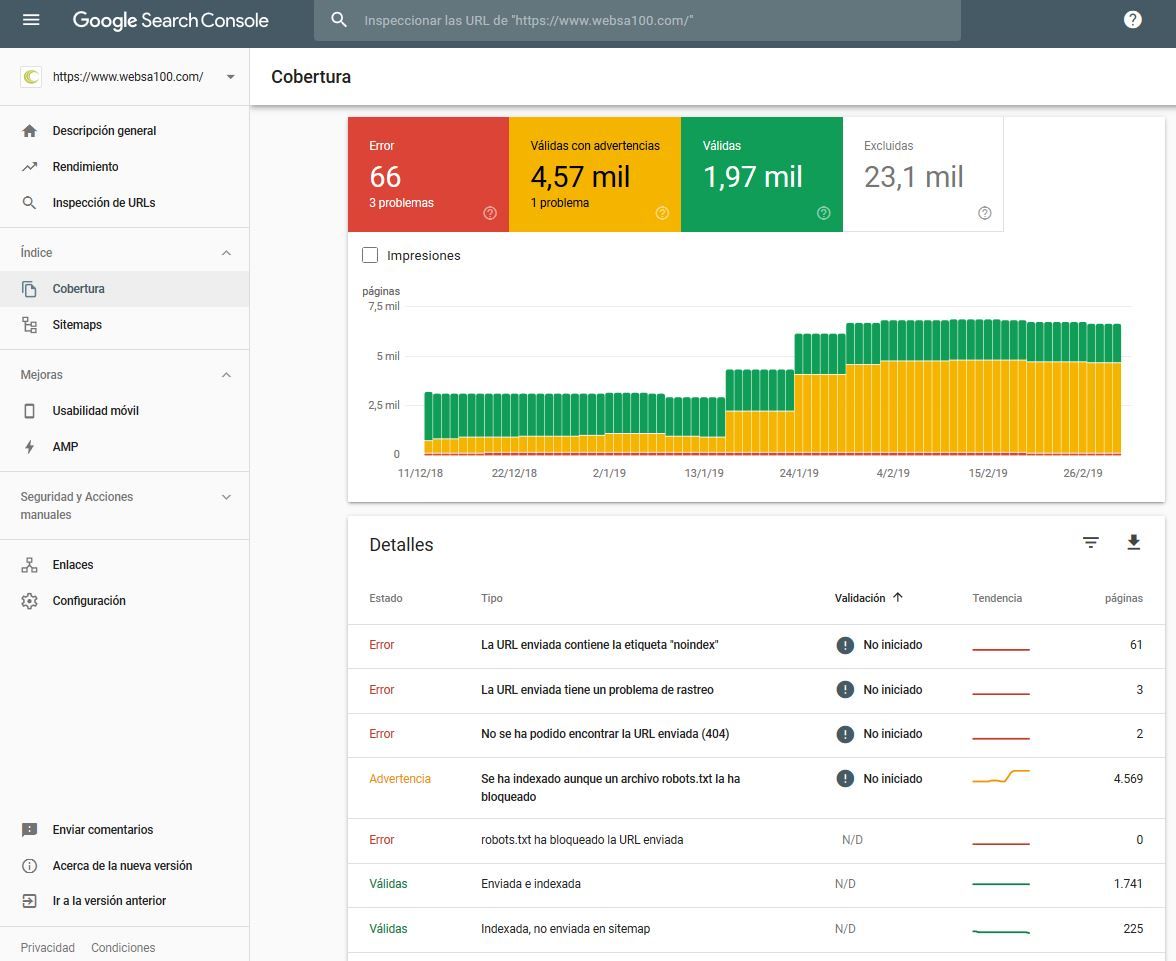1176x961 pixels.
Task: Open Sitemaps from the sidebar
Action: pos(77,325)
